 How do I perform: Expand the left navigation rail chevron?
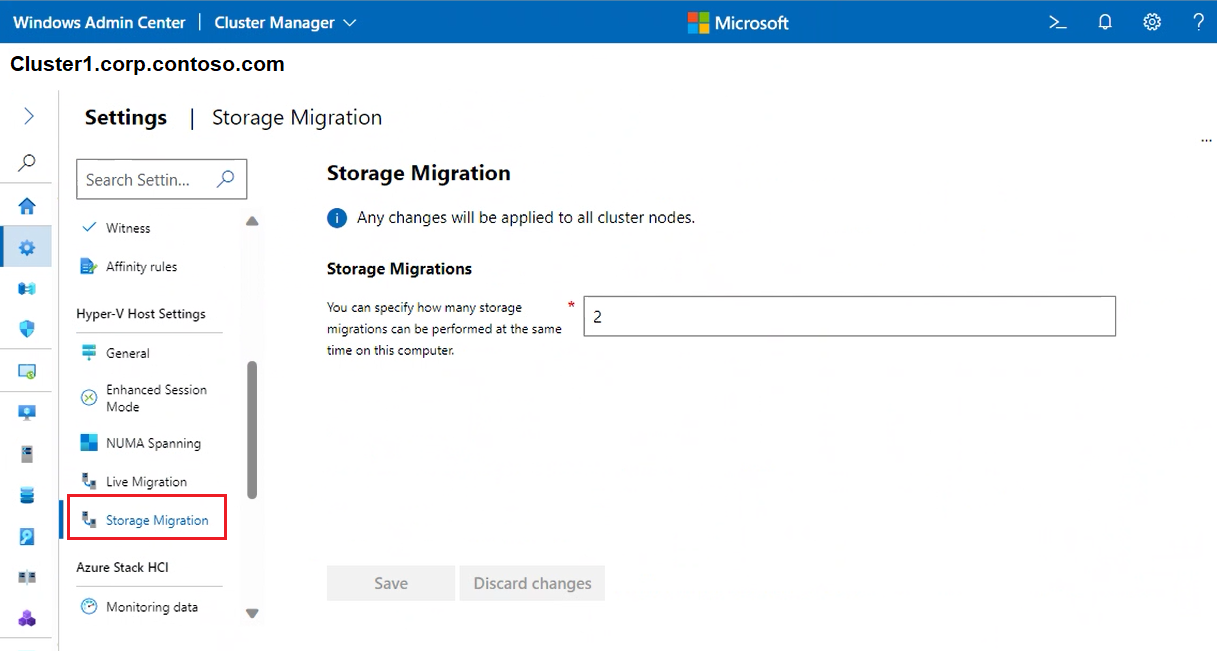(28, 117)
